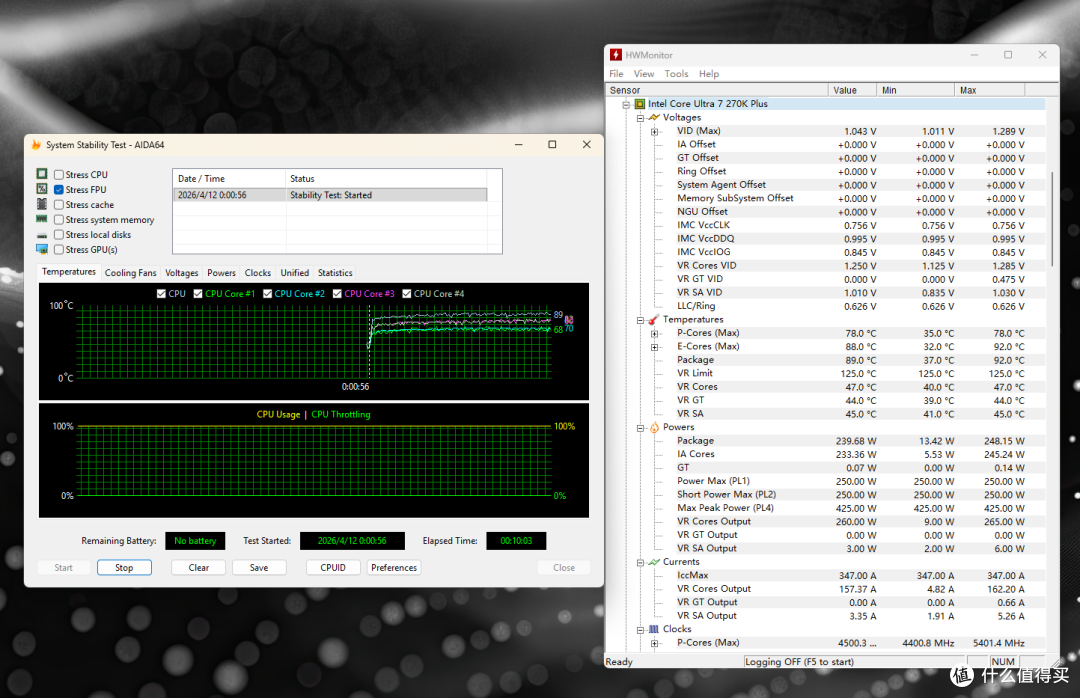Enable the Stress CPU checkbox
Screen dimensions: 1080x698
[59, 174]
